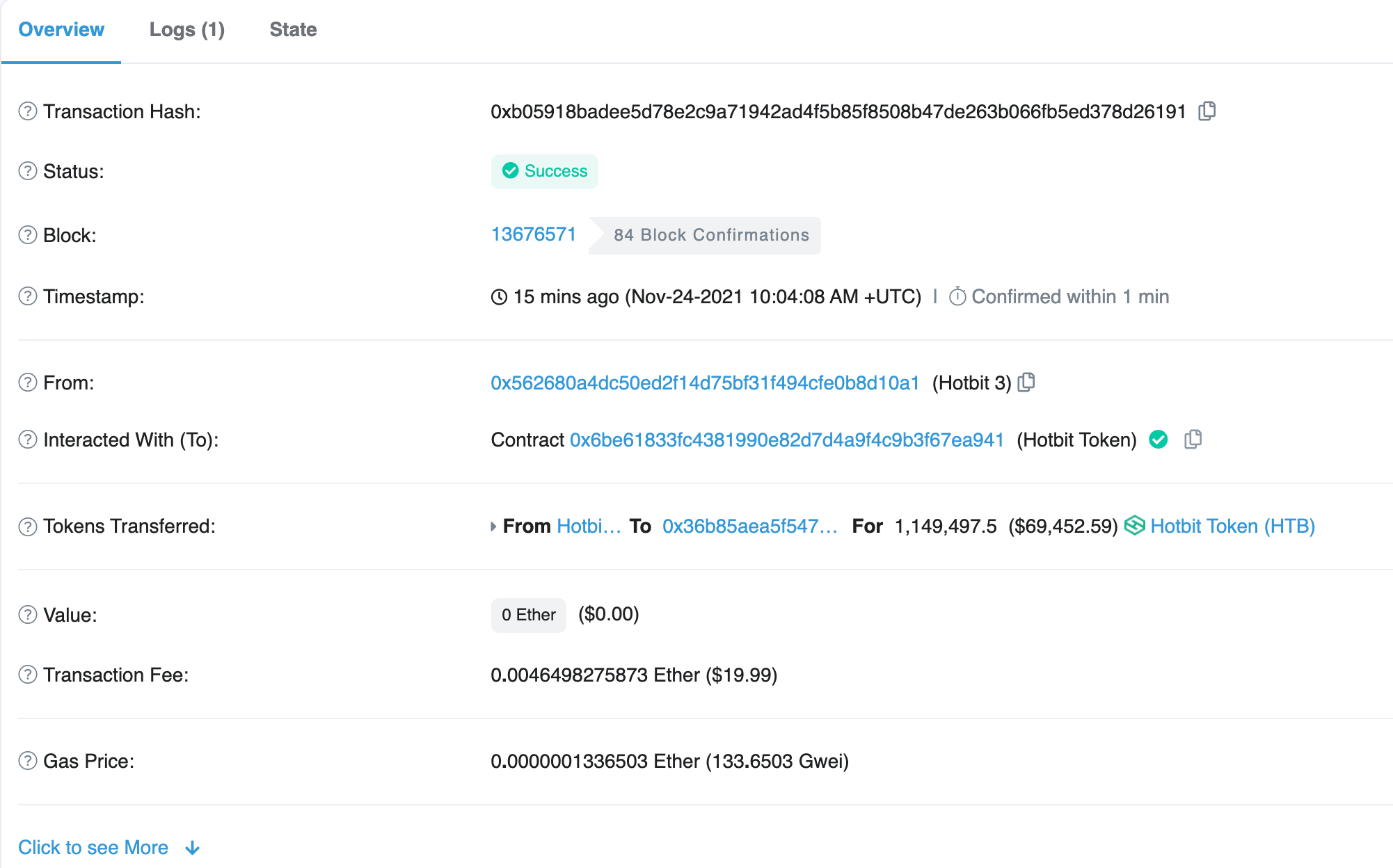
Task: Click the verified contract green checkmark
Action: click(x=1159, y=440)
